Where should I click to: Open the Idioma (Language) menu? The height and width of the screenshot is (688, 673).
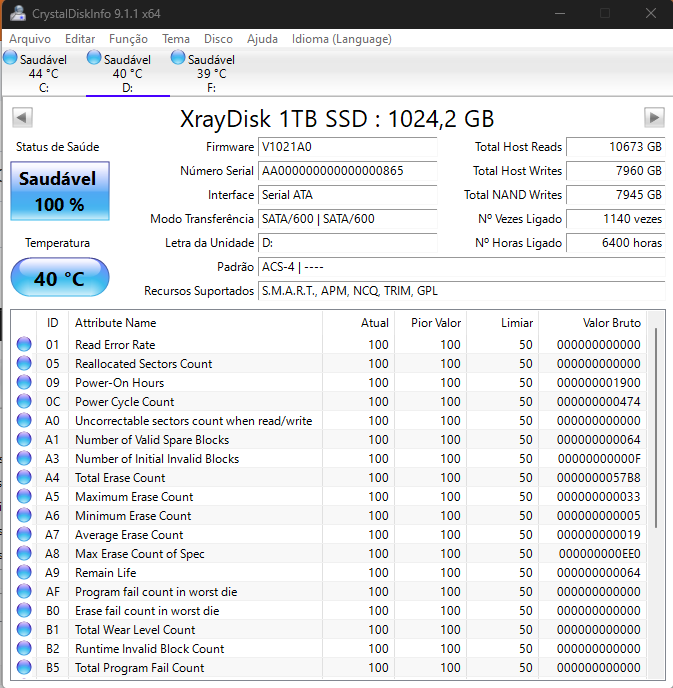[341, 39]
